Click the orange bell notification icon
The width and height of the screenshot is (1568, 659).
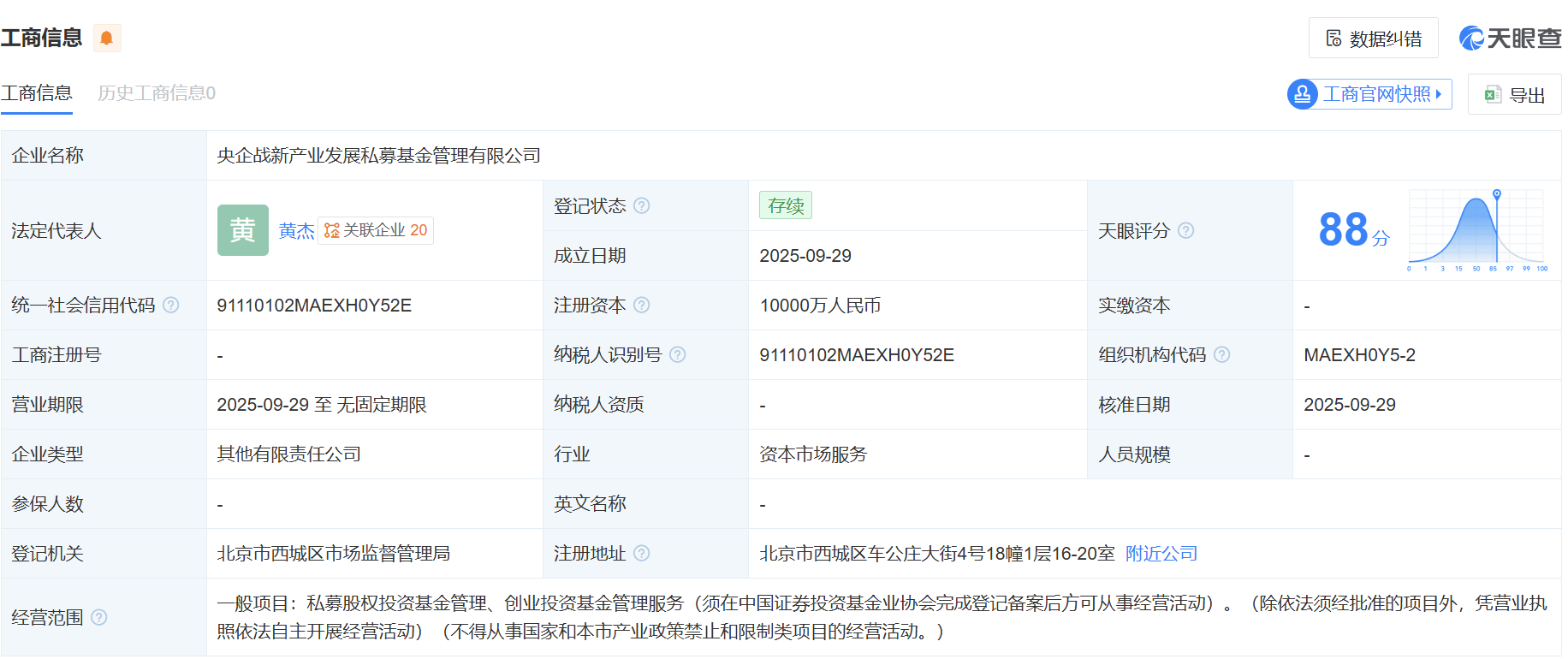coord(107,39)
